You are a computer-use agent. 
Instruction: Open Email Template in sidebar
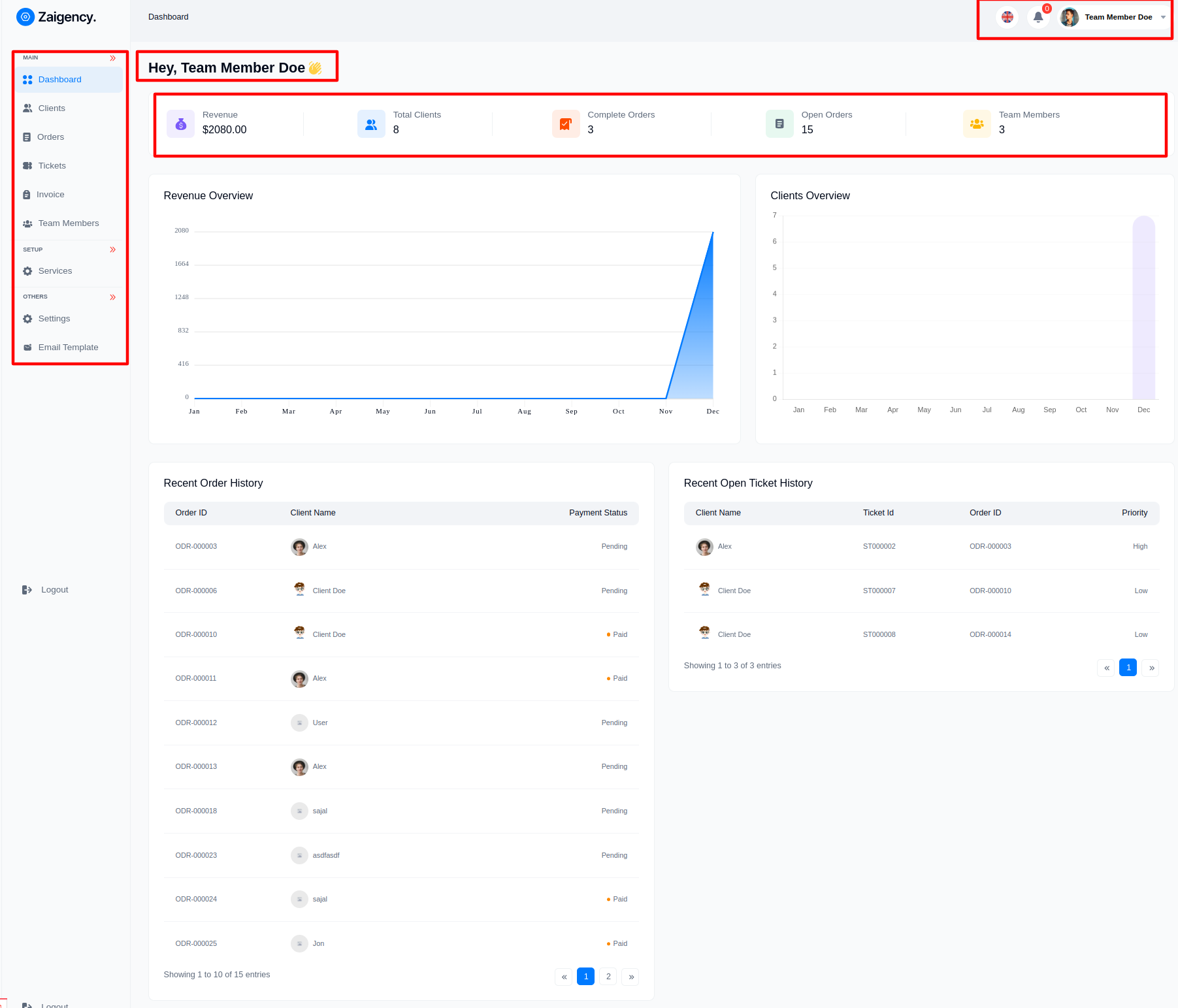(69, 348)
